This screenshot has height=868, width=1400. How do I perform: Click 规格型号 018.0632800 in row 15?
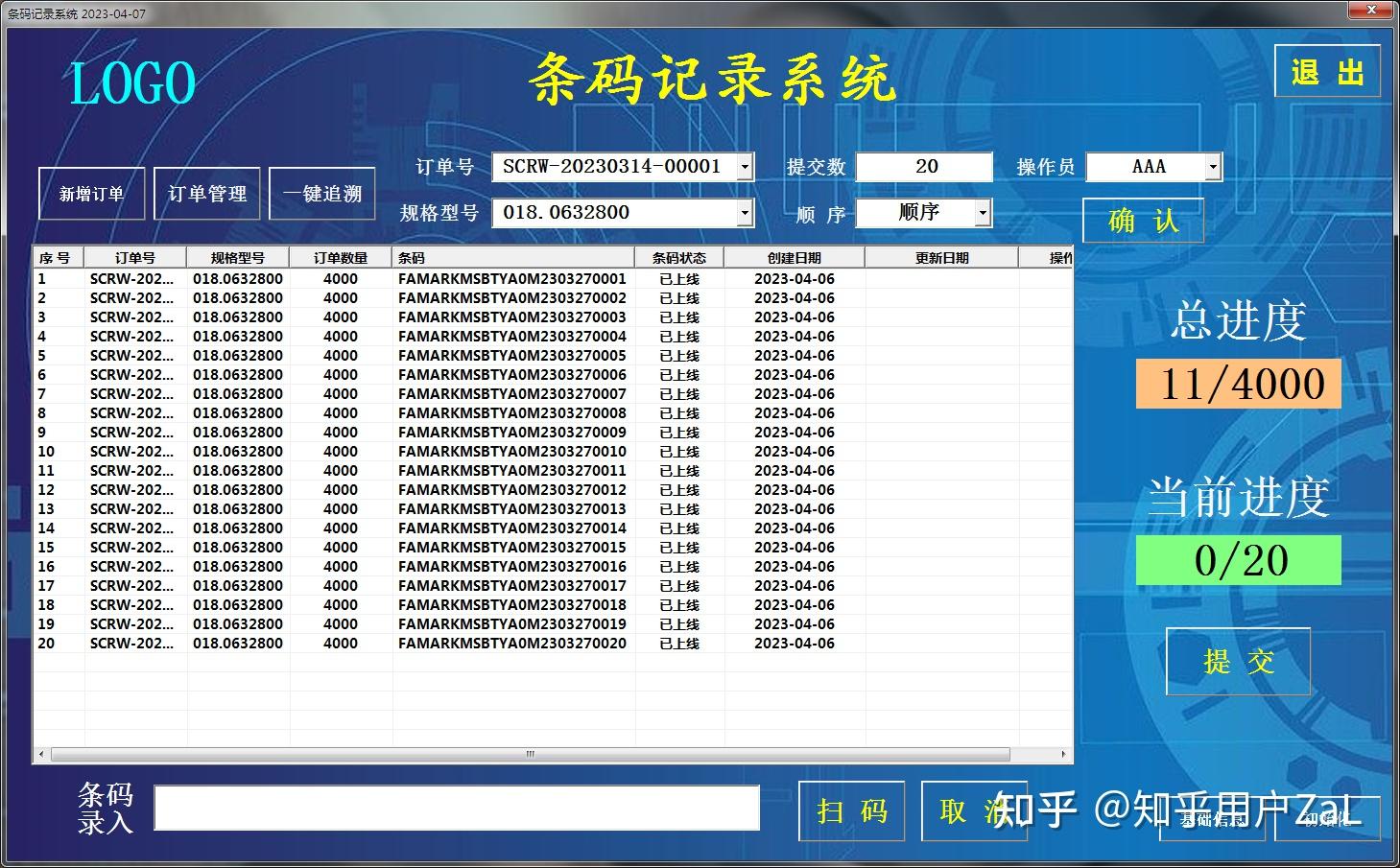point(238,548)
